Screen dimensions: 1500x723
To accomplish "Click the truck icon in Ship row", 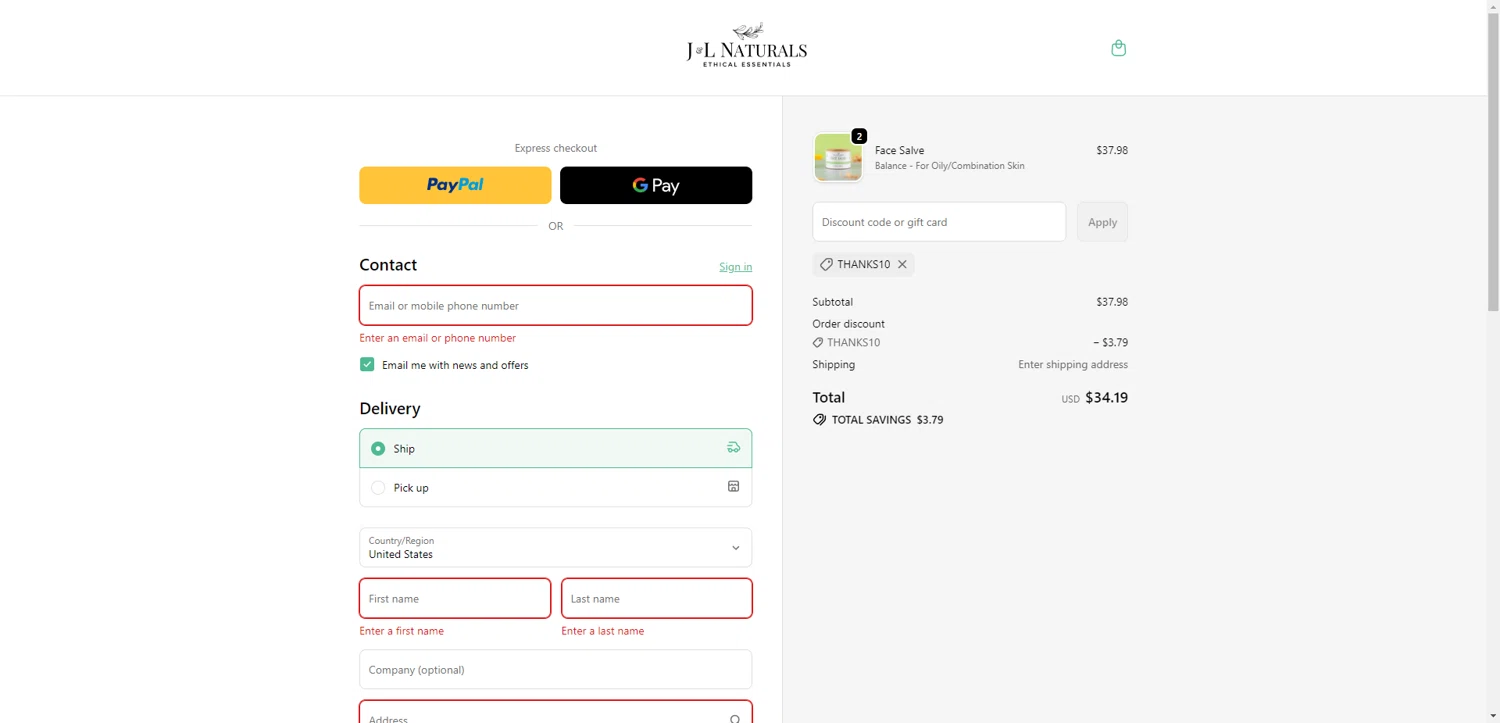I will point(733,448).
